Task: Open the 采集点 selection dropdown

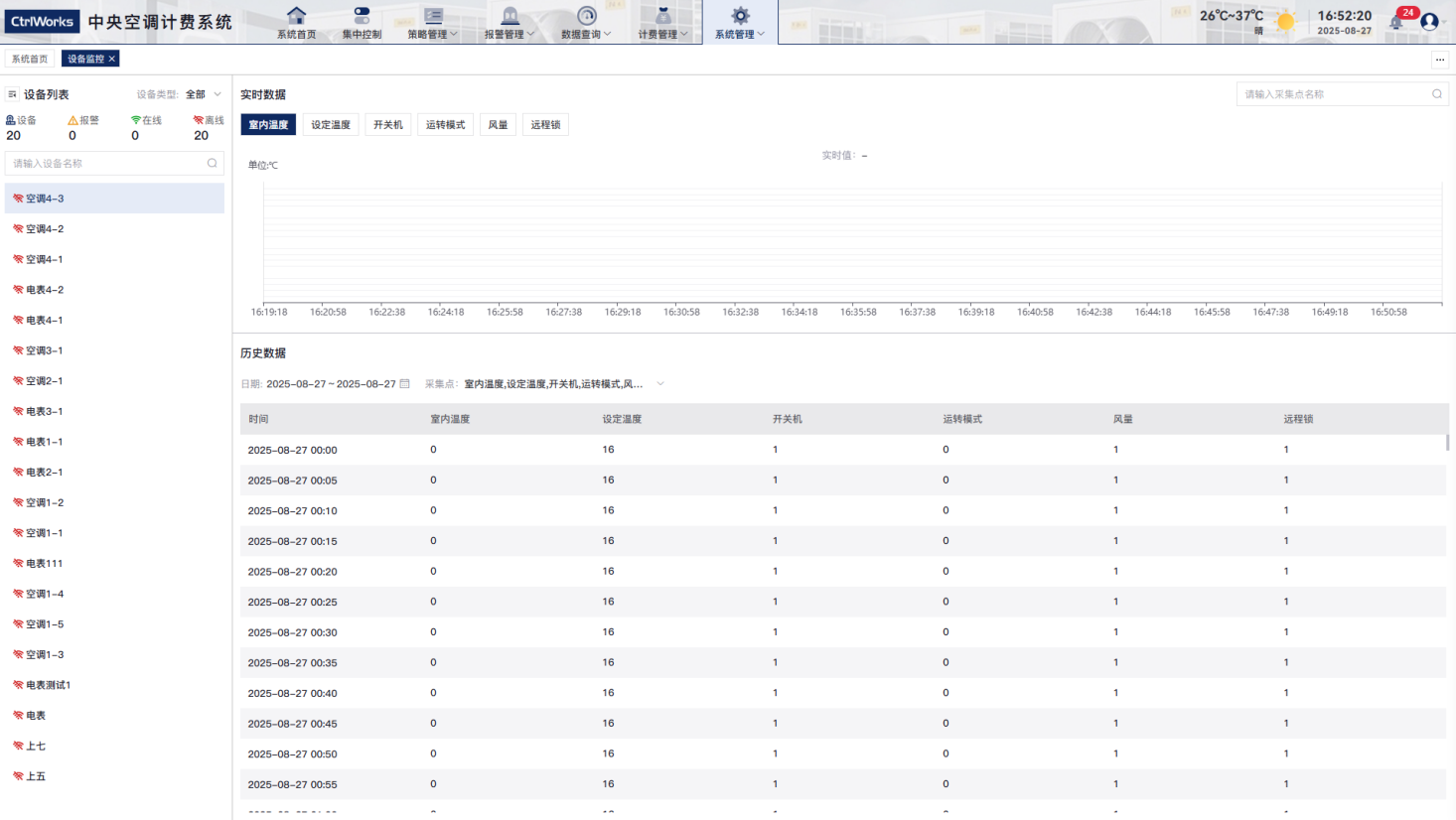Action: (659, 384)
